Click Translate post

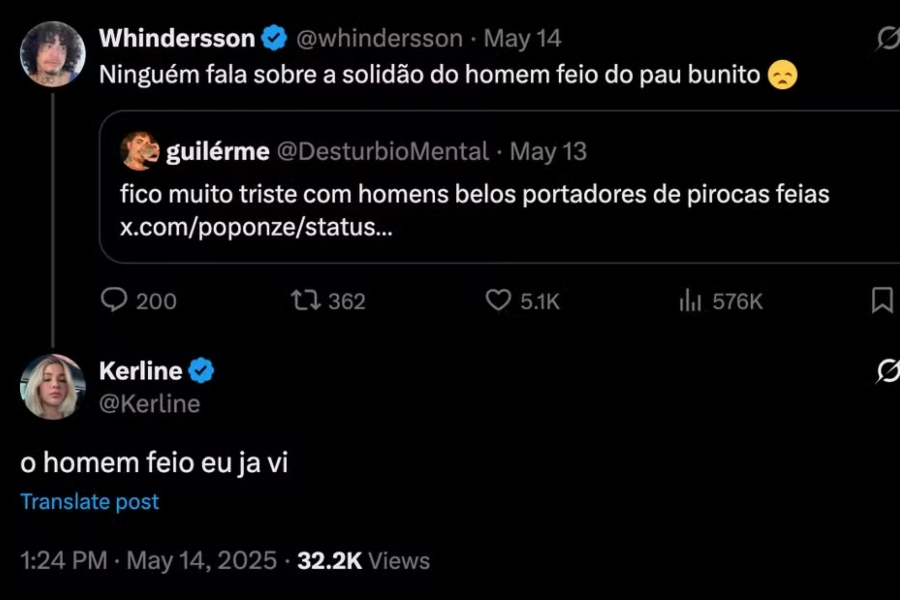coord(89,502)
